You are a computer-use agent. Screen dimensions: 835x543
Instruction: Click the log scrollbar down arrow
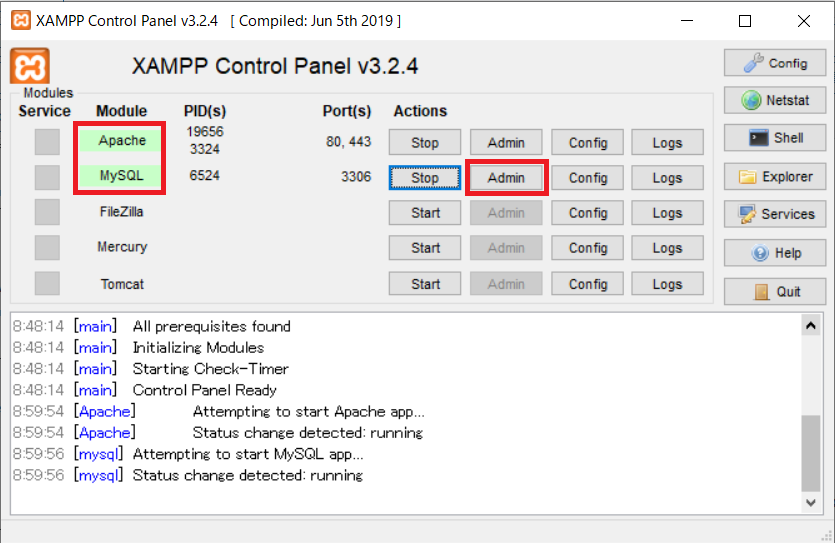[x=811, y=503]
